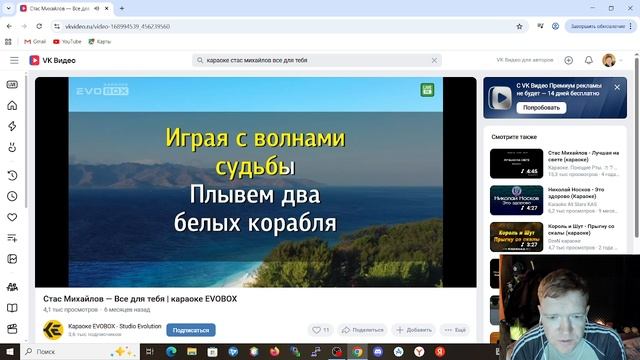Click the Подписаться button
Viewport: 640px width, 360px height.
[x=191, y=330]
